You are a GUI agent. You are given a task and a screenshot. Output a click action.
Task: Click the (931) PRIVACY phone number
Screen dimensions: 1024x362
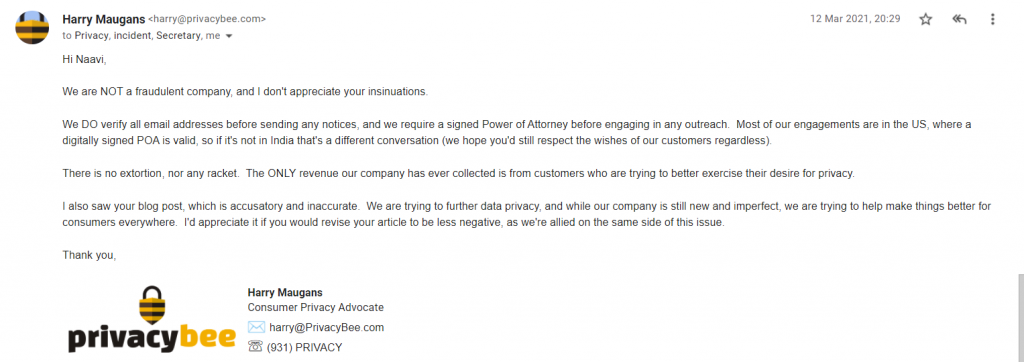(304, 348)
